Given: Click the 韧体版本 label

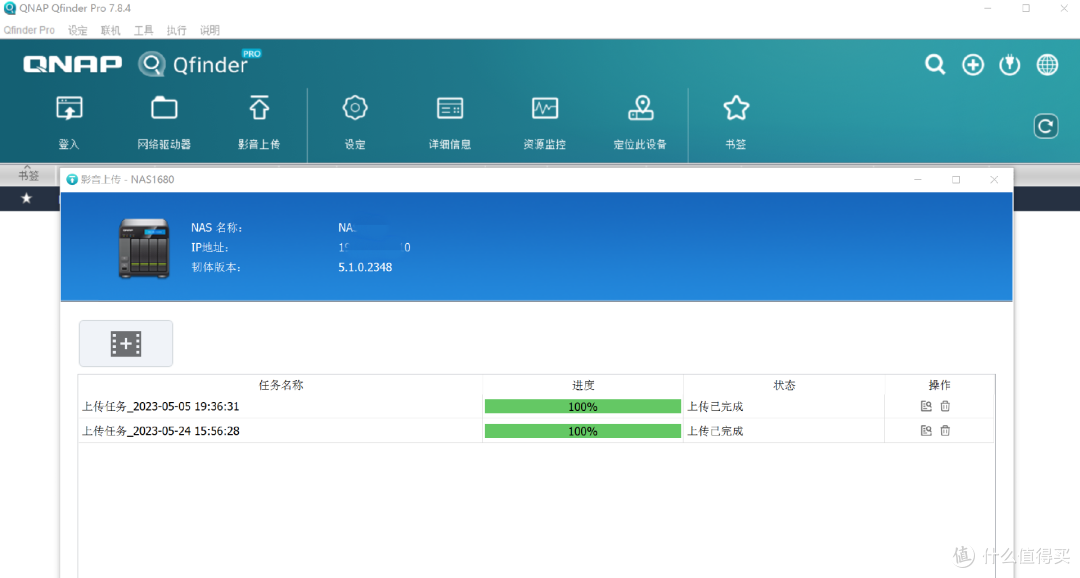Looking at the screenshot, I should point(216,267).
